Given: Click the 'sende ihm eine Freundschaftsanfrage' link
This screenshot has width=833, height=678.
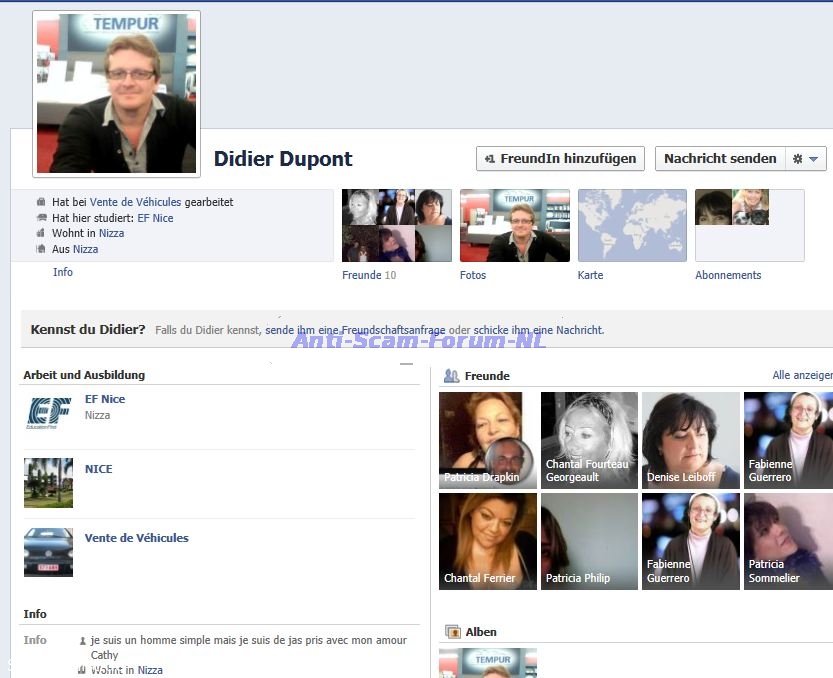Looking at the screenshot, I should 355,330.
